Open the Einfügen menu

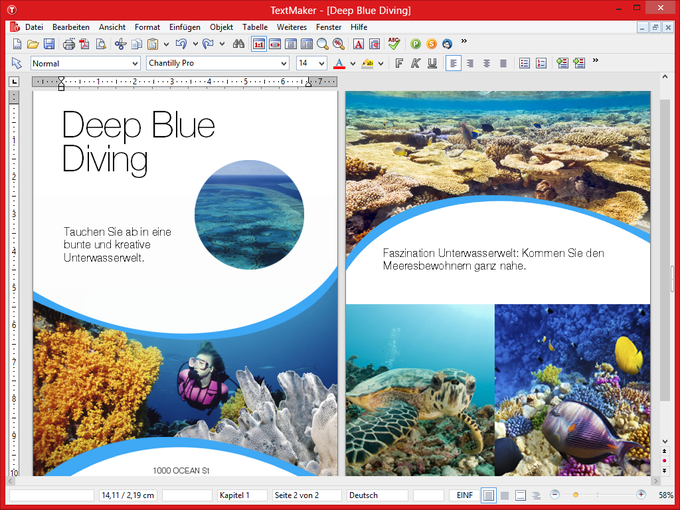[x=185, y=27]
